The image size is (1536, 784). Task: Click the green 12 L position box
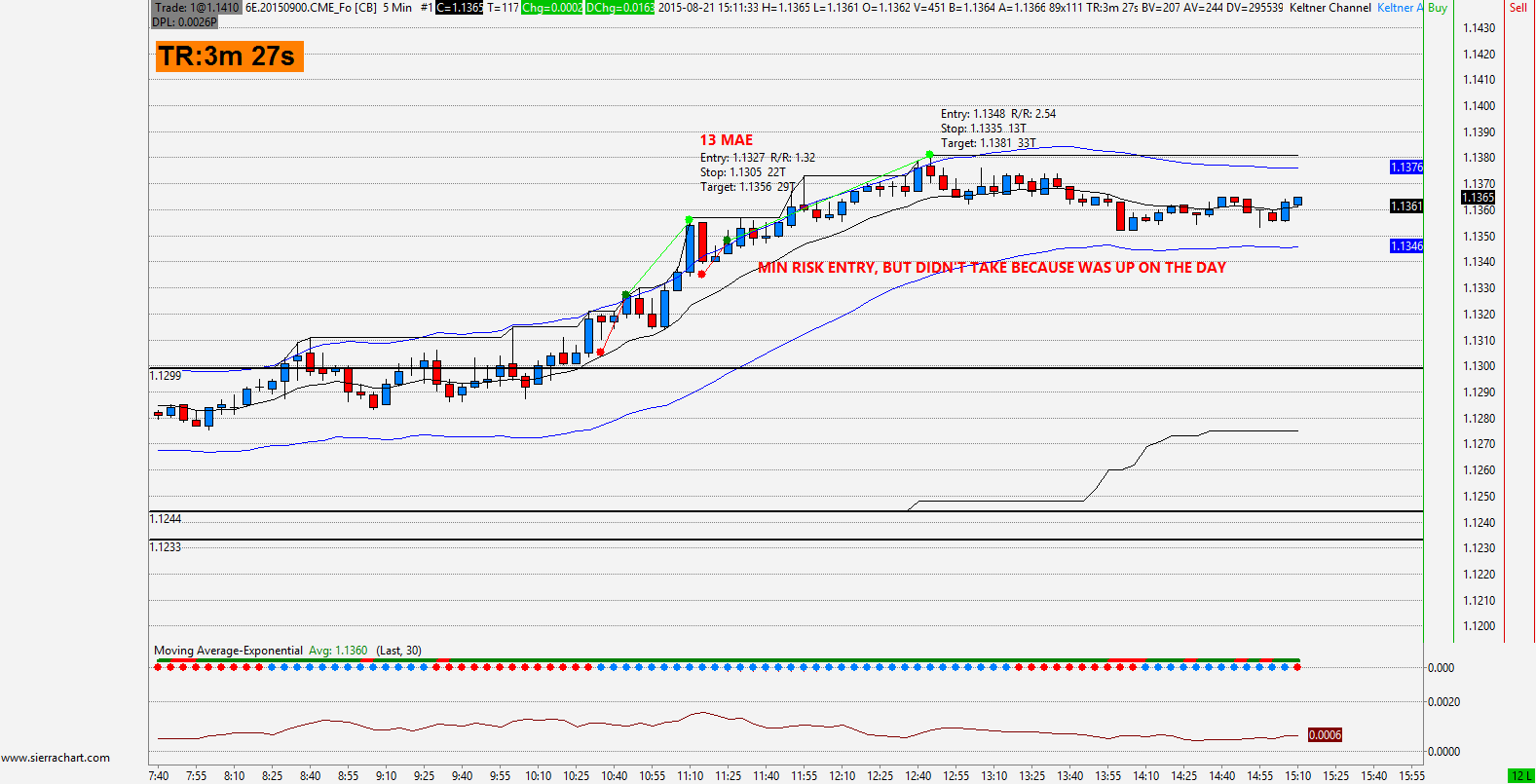pyautogui.click(x=1520, y=776)
